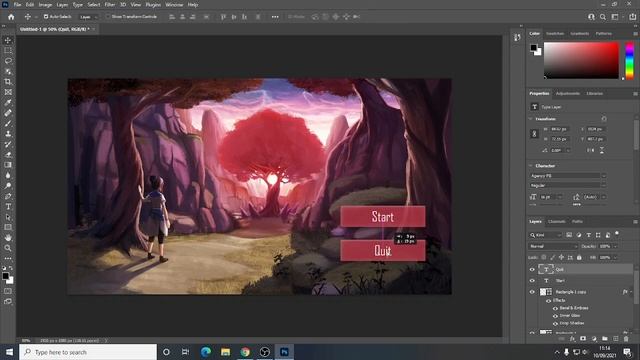Click the share icon at top right
This screenshot has height=360, width=640.
[x=633, y=17]
